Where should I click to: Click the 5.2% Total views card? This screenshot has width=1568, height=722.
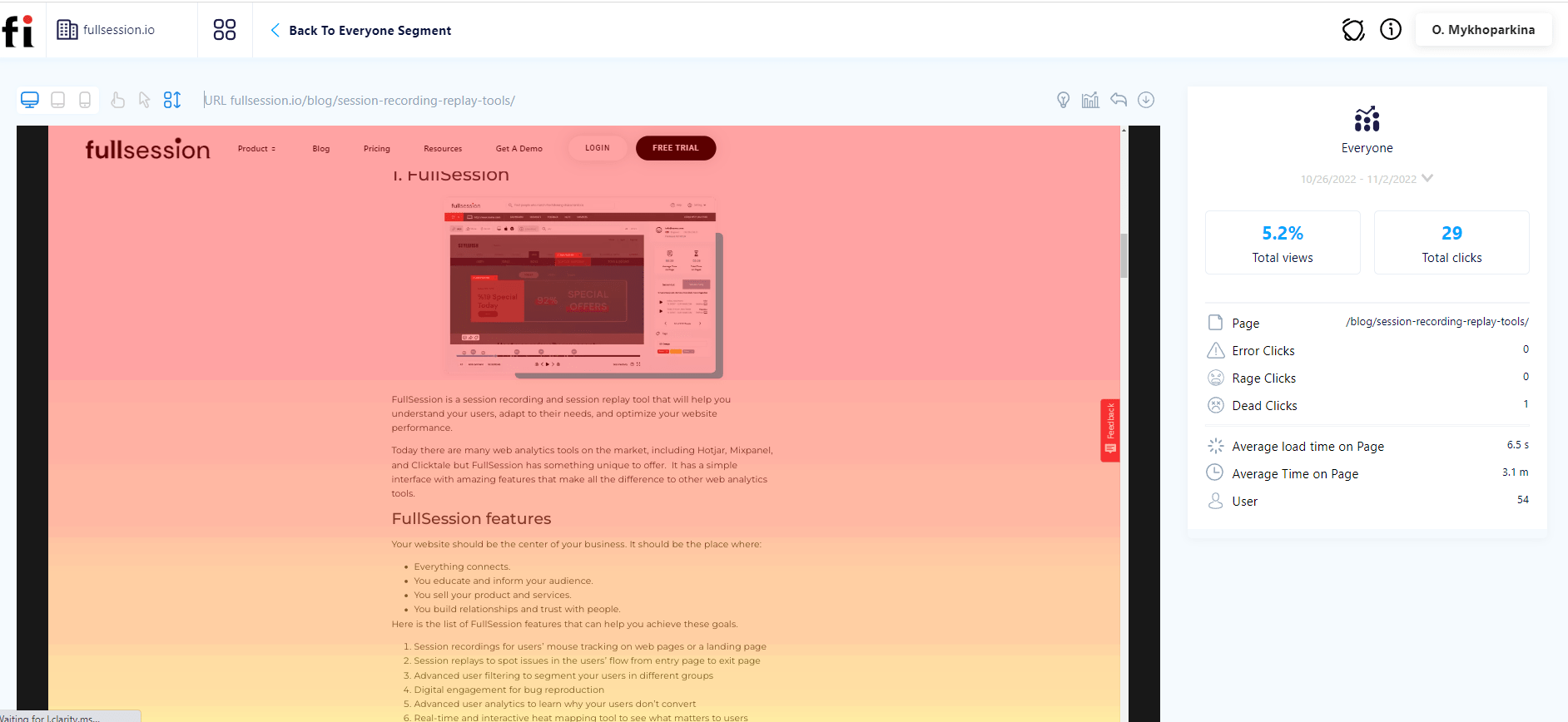tap(1283, 242)
